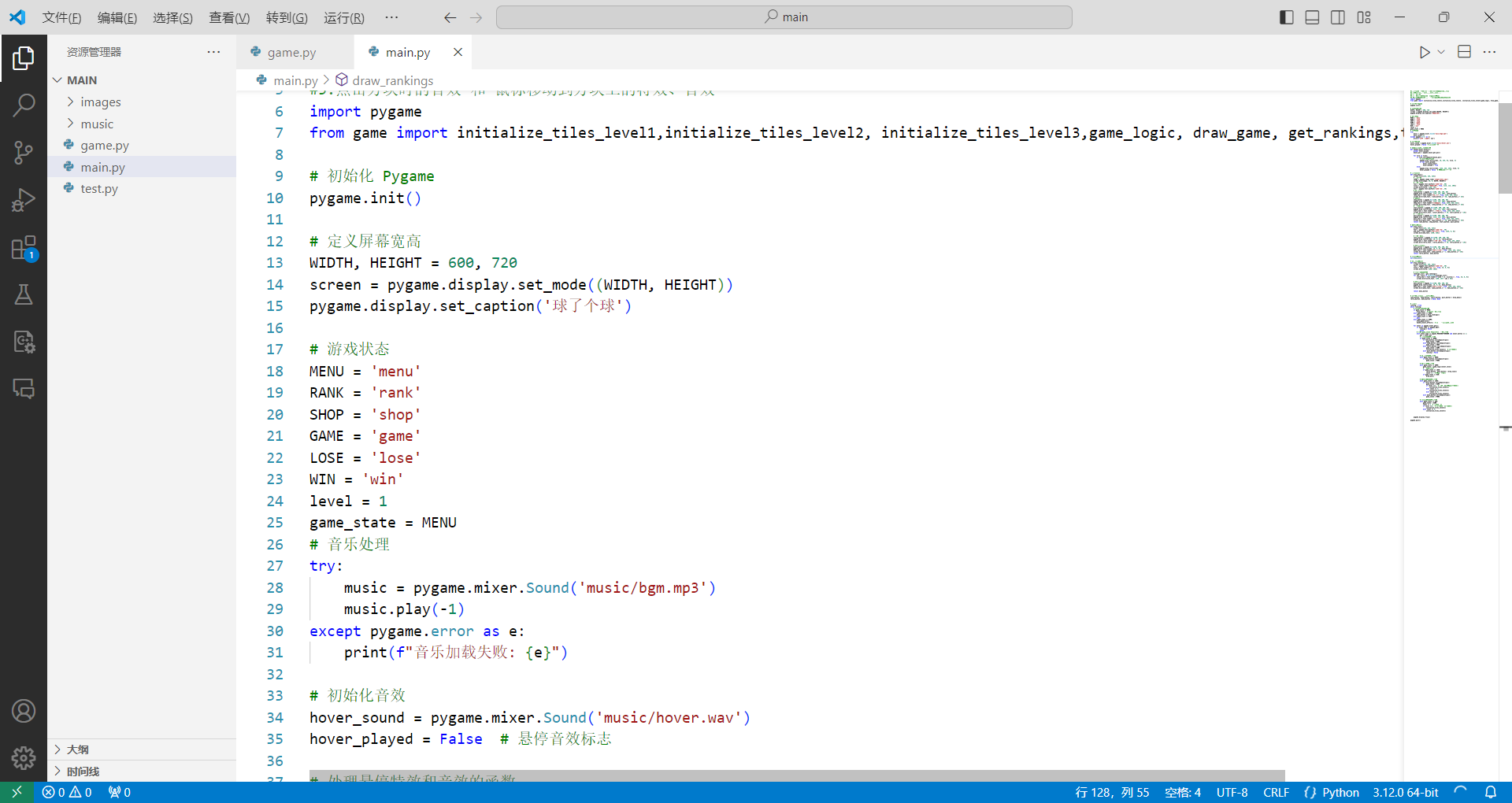Screen dimensions: 1512x803
Task: Open the 文件(F) menu
Action: [61, 17]
